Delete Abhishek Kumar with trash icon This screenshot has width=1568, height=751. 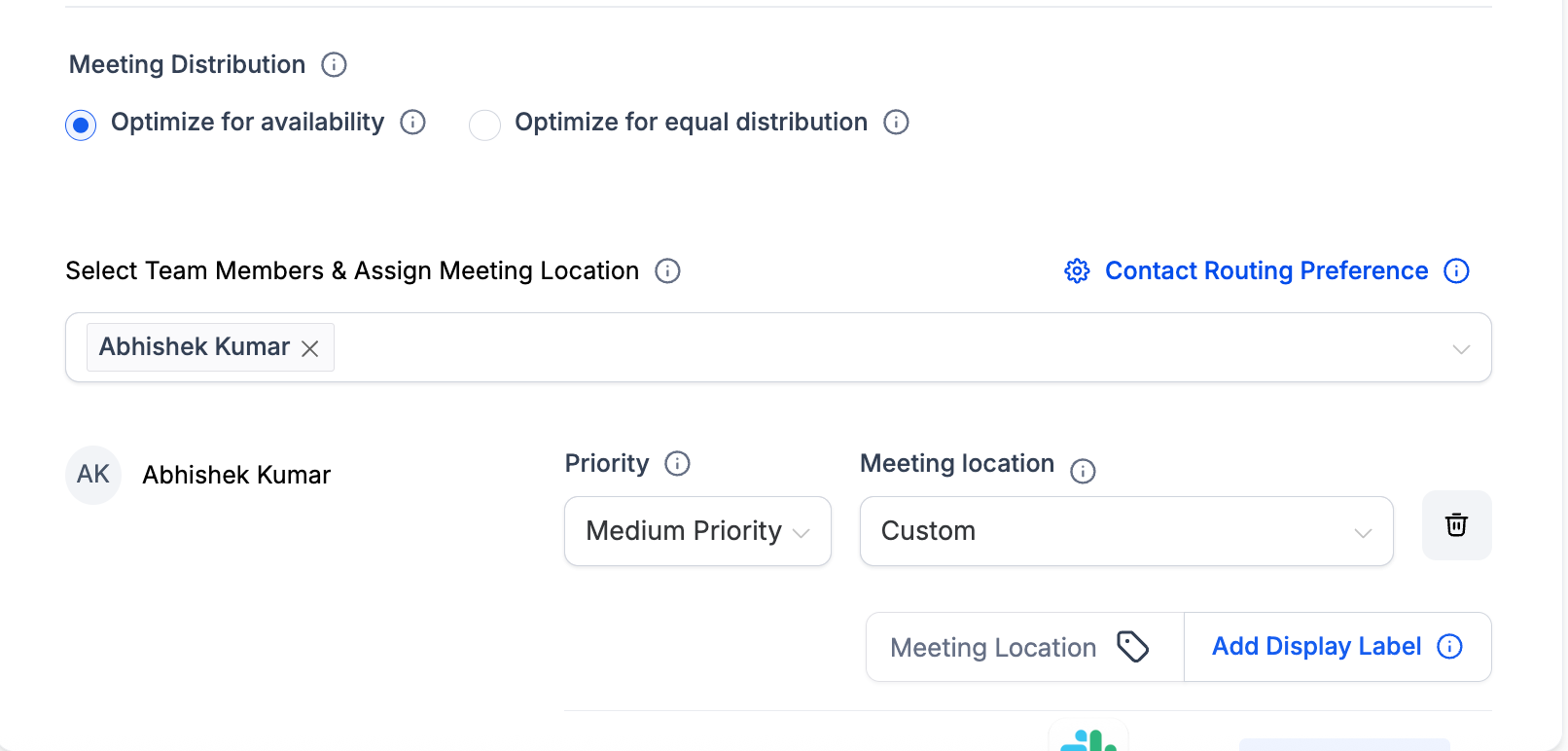pyautogui.click(x=1456, y=525)
